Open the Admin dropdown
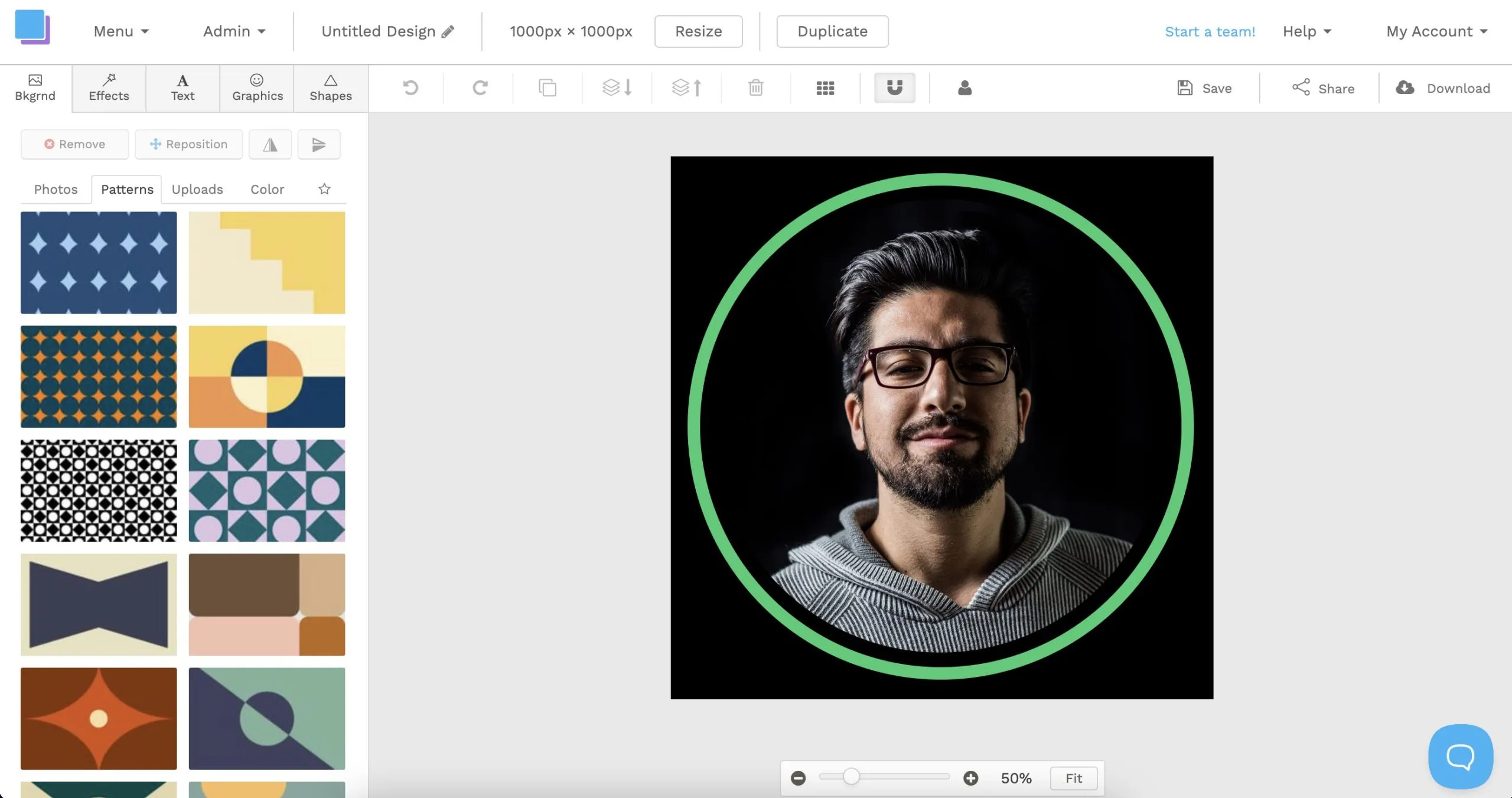 pyautogui.click(x=234, y=31)
